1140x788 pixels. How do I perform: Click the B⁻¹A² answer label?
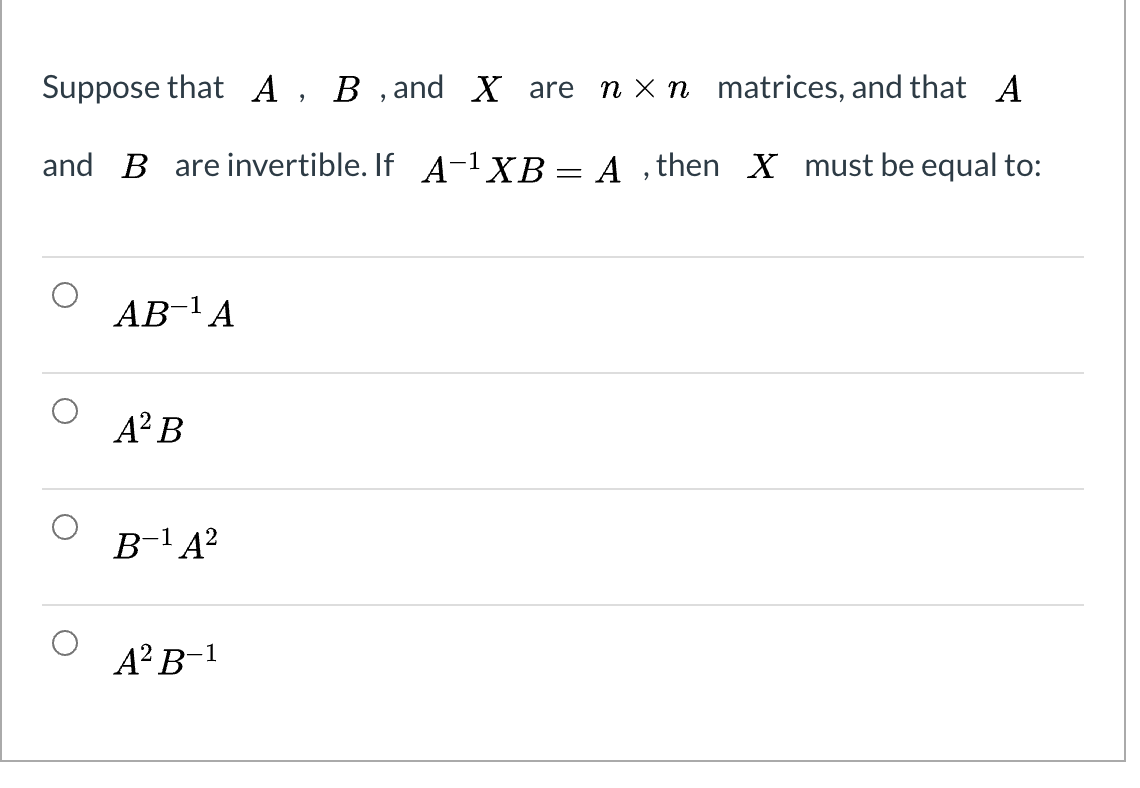pyautogui.click(x=165, y=547)
